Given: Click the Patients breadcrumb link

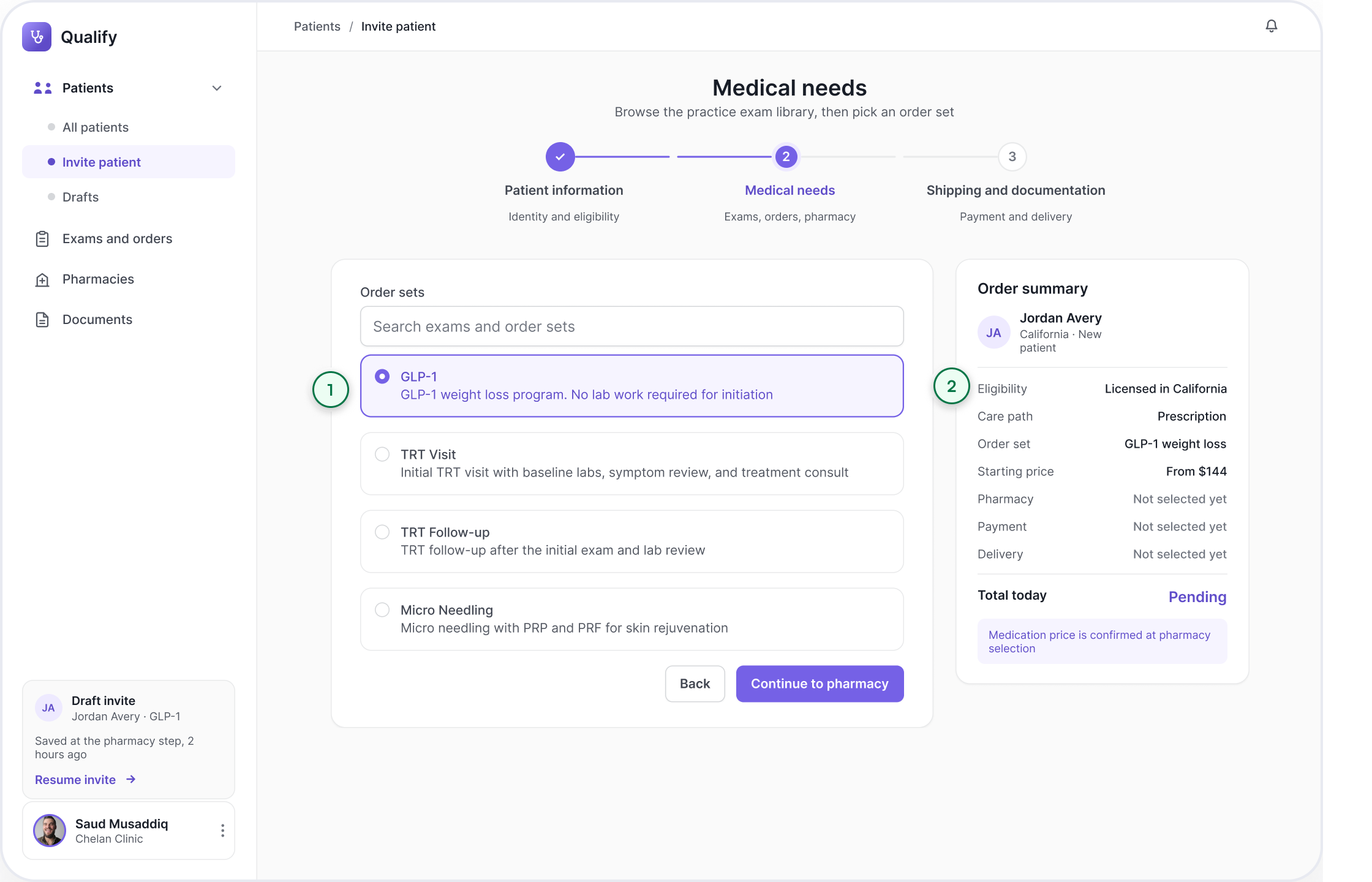Looking at the screenshot, I should pyautogui.click(x=317, y=26).
